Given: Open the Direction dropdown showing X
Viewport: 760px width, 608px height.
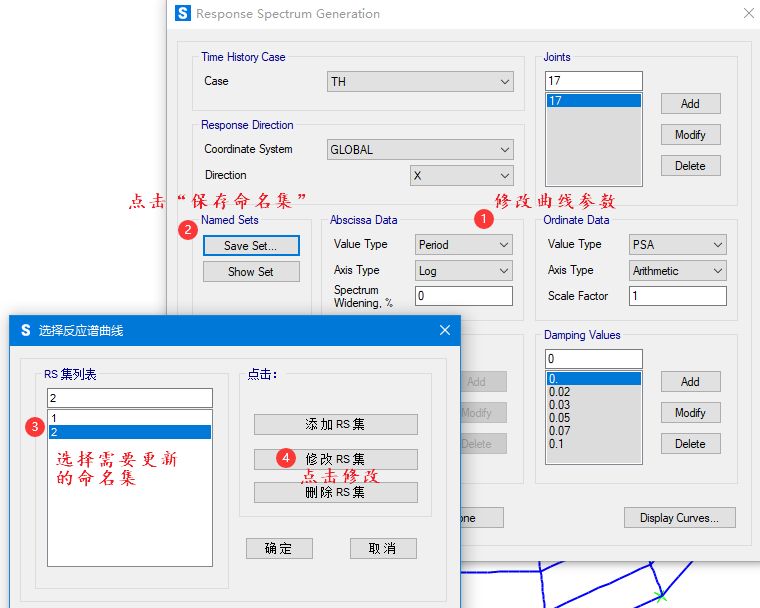Looking at the screenshot, I should pyautogui.click(x=461, y=176).
